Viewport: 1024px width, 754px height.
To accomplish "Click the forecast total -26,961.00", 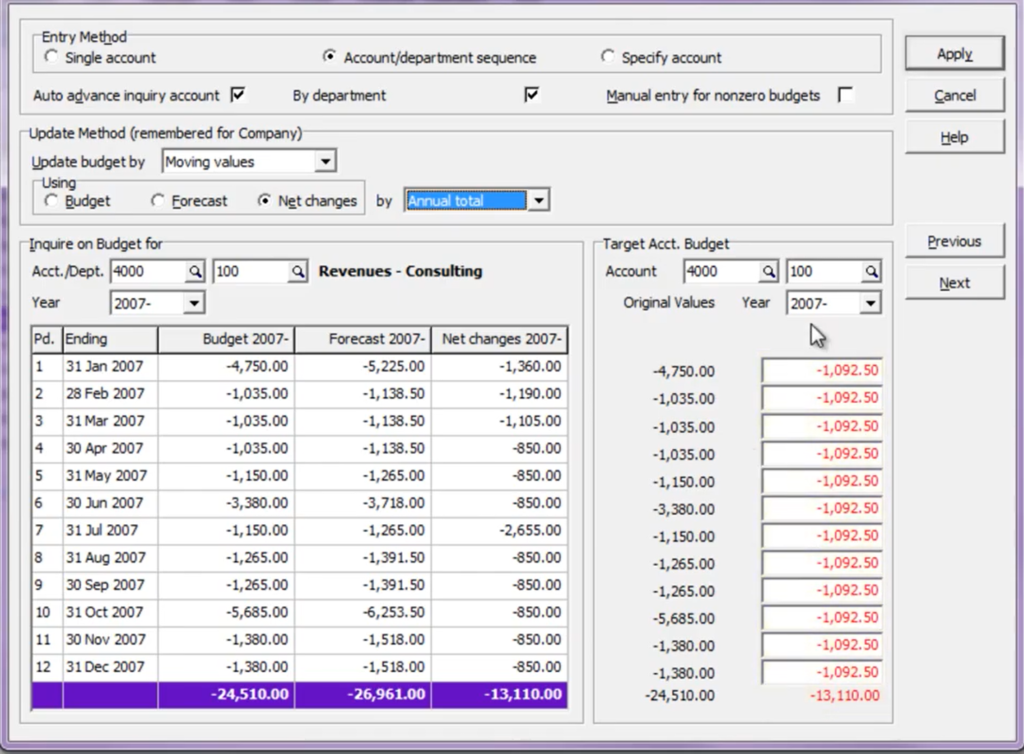I will tap(387, 695).
